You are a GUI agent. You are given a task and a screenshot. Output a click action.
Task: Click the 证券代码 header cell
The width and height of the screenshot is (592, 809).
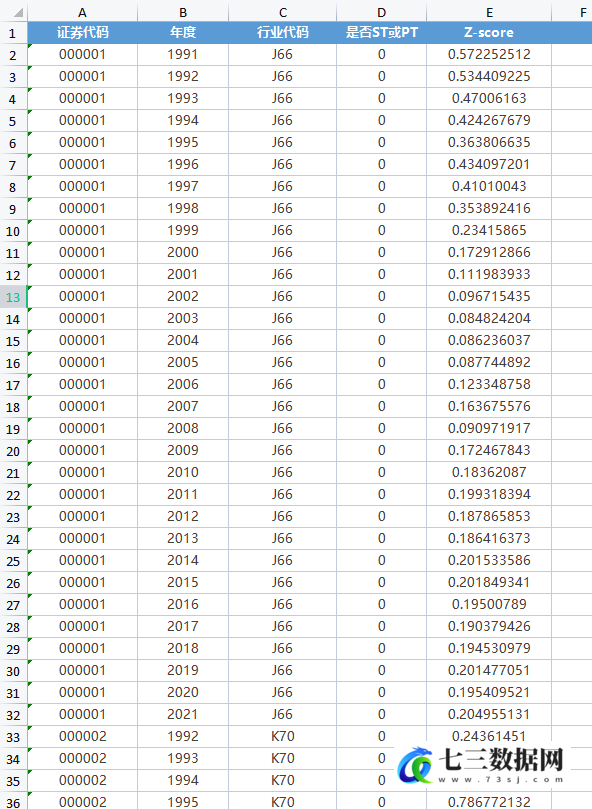[83, 33]
